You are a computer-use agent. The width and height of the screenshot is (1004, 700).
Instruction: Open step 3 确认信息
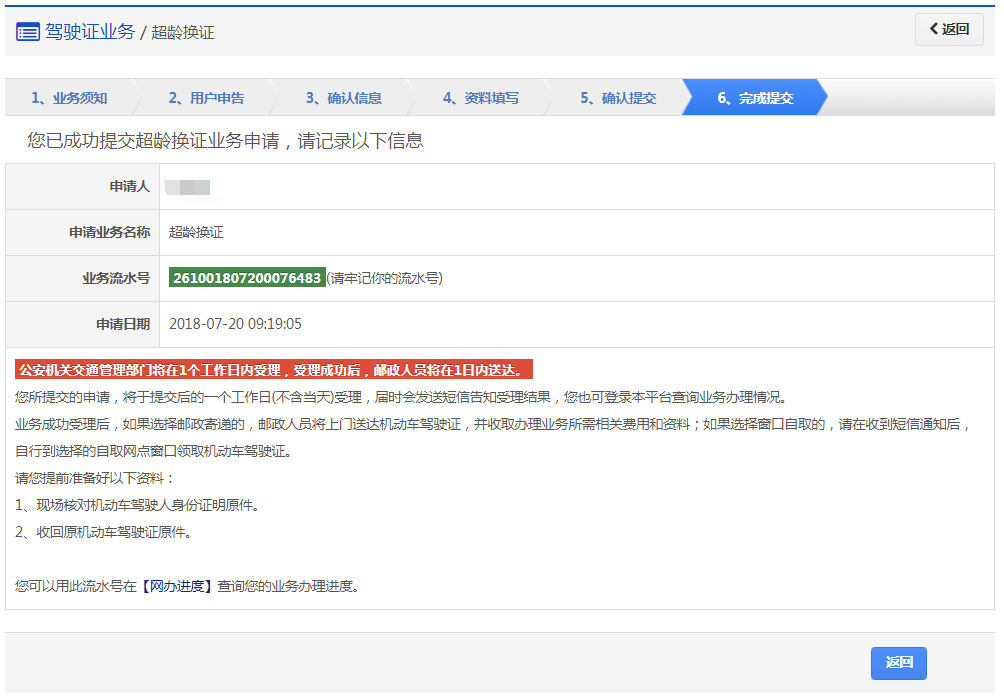pos(343,98)
